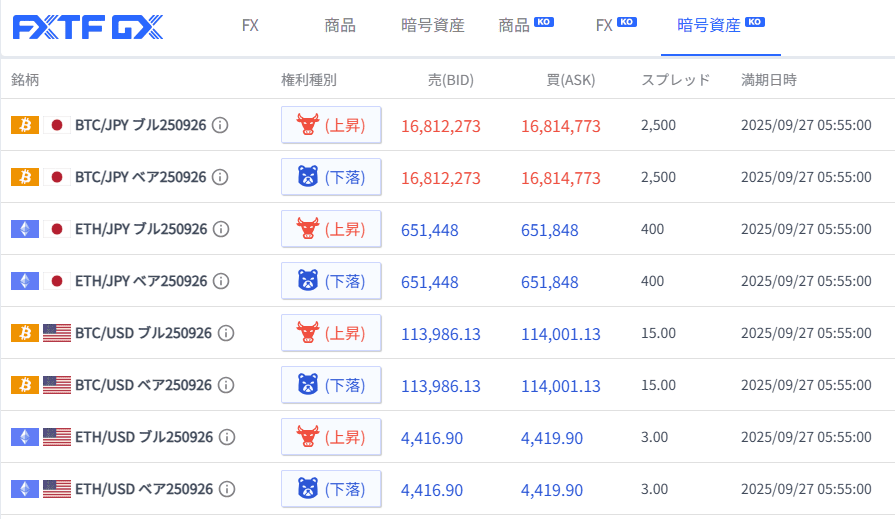Viewport: 895px width, 519px height.
Task: Show details icon for BTC/USD ベア250926
Action: pyautogui.click(x=227, y=385)
